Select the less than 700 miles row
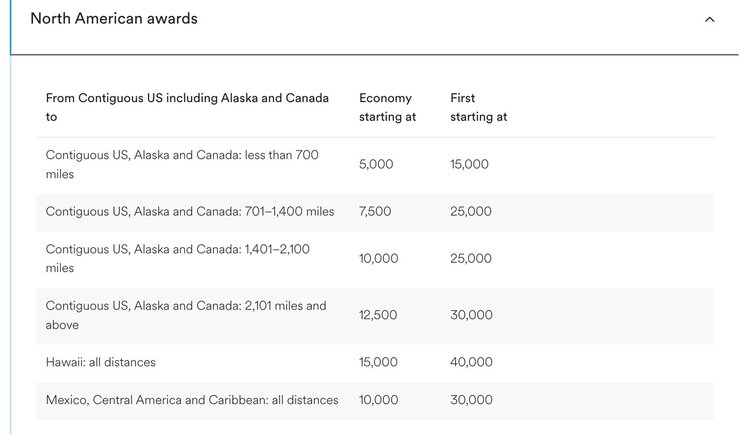 pyautogui.click(x=375, y=165)
